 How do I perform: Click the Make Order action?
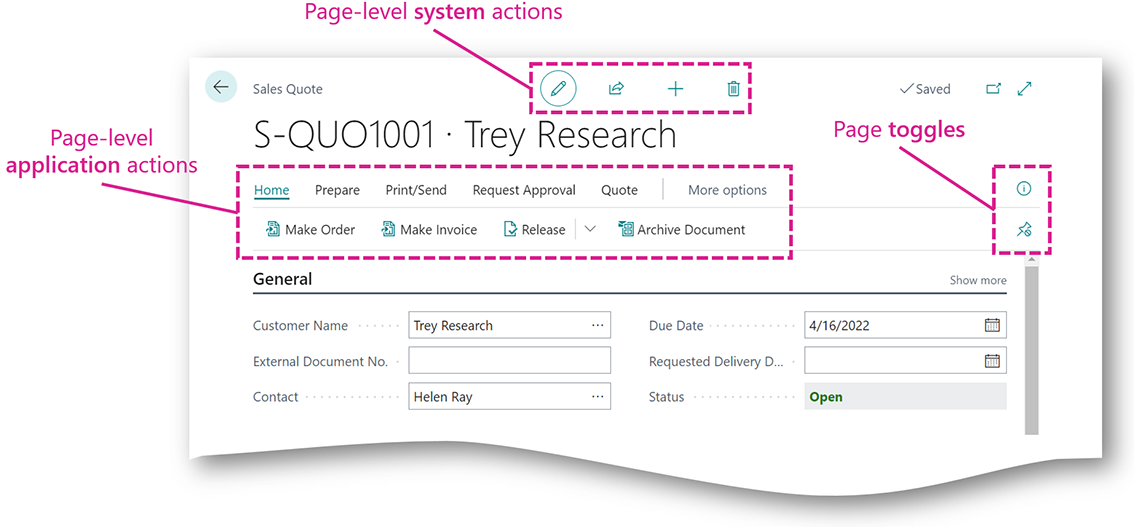coord(310,230)
